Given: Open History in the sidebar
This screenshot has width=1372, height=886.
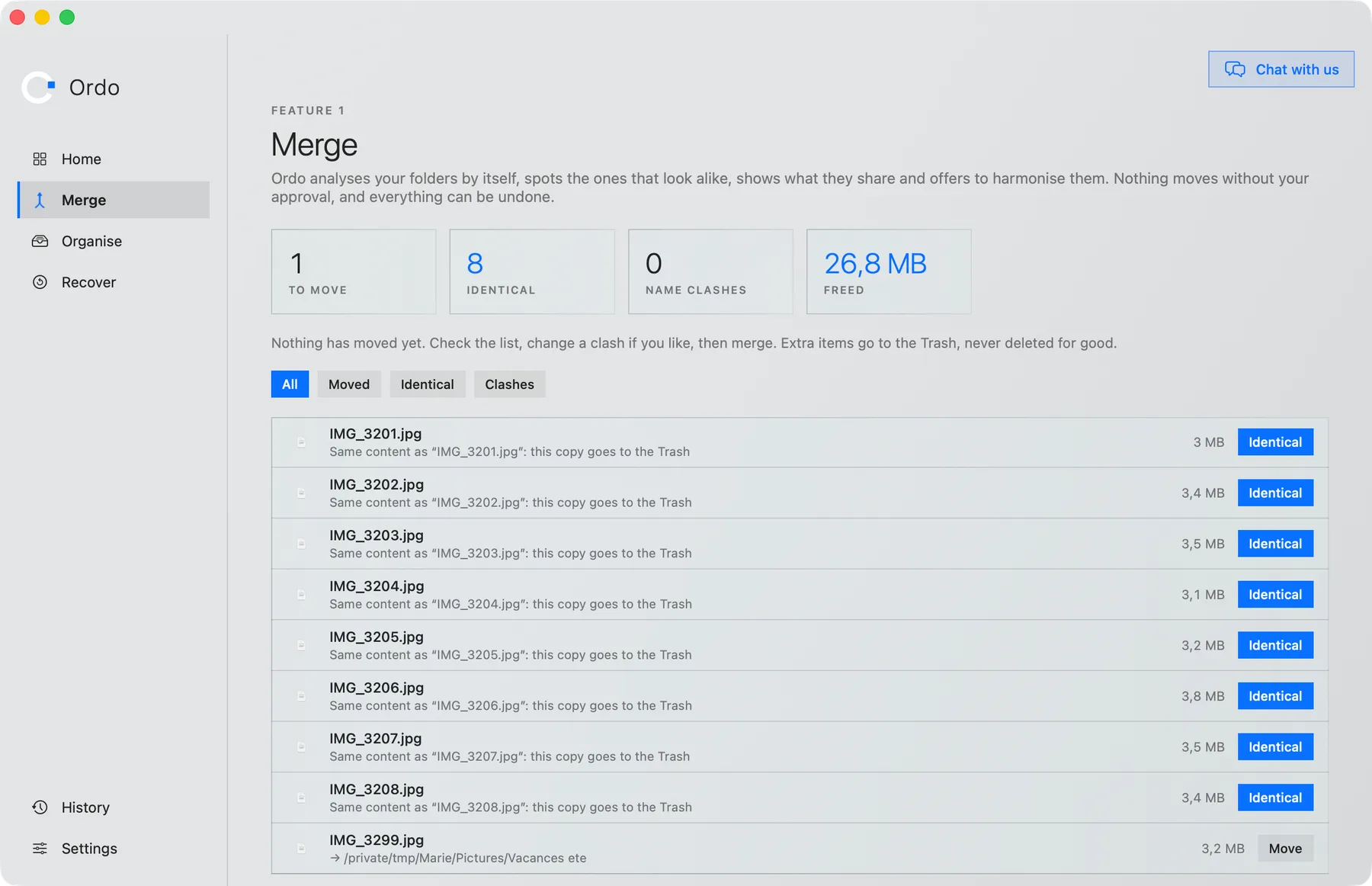Looking at the screenshot, I should 114,807.
